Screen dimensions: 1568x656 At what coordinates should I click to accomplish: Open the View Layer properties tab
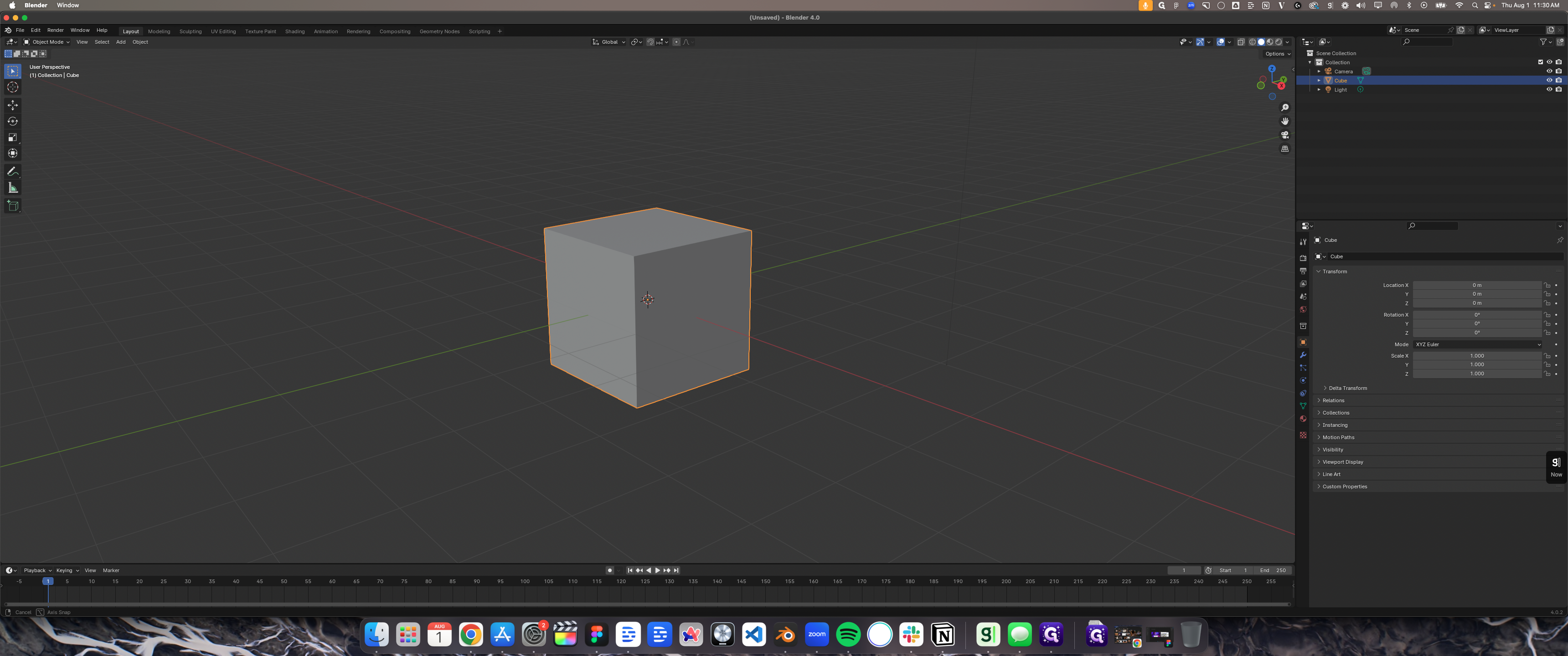(x=1303, y=283)
